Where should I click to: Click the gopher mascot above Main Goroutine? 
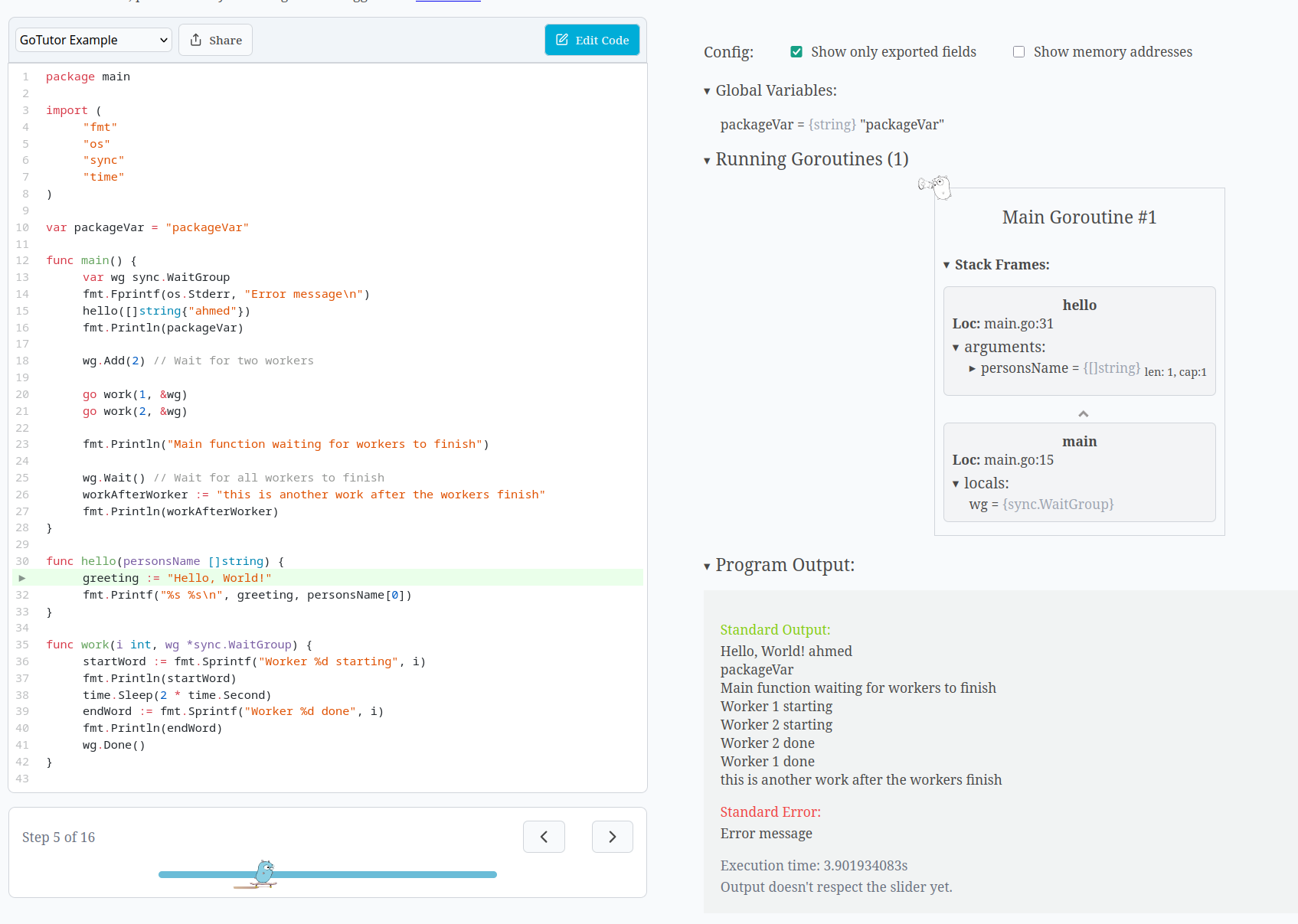936,187
